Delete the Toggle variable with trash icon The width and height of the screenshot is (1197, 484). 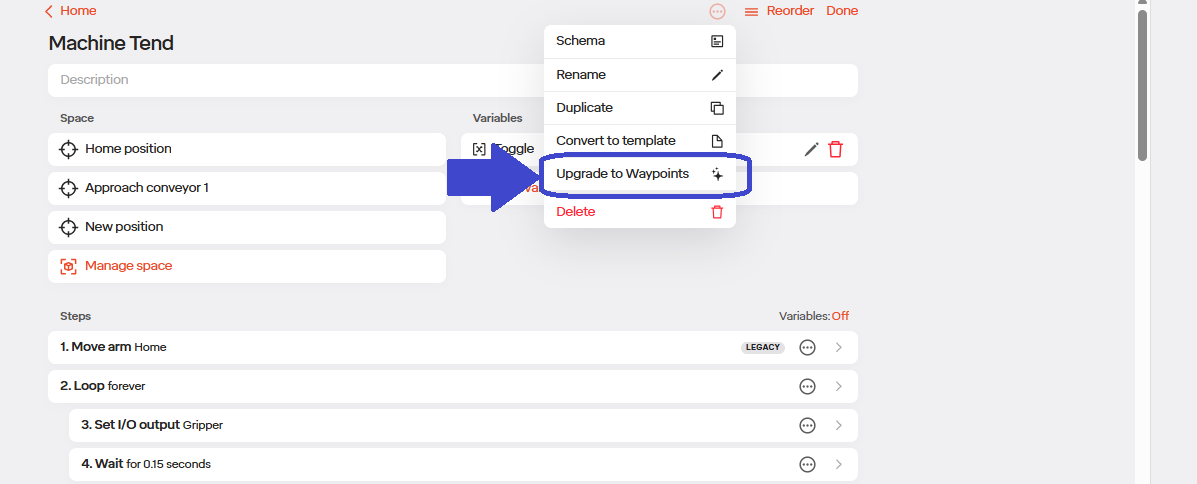pyautogui.click(x=835, y=149)
